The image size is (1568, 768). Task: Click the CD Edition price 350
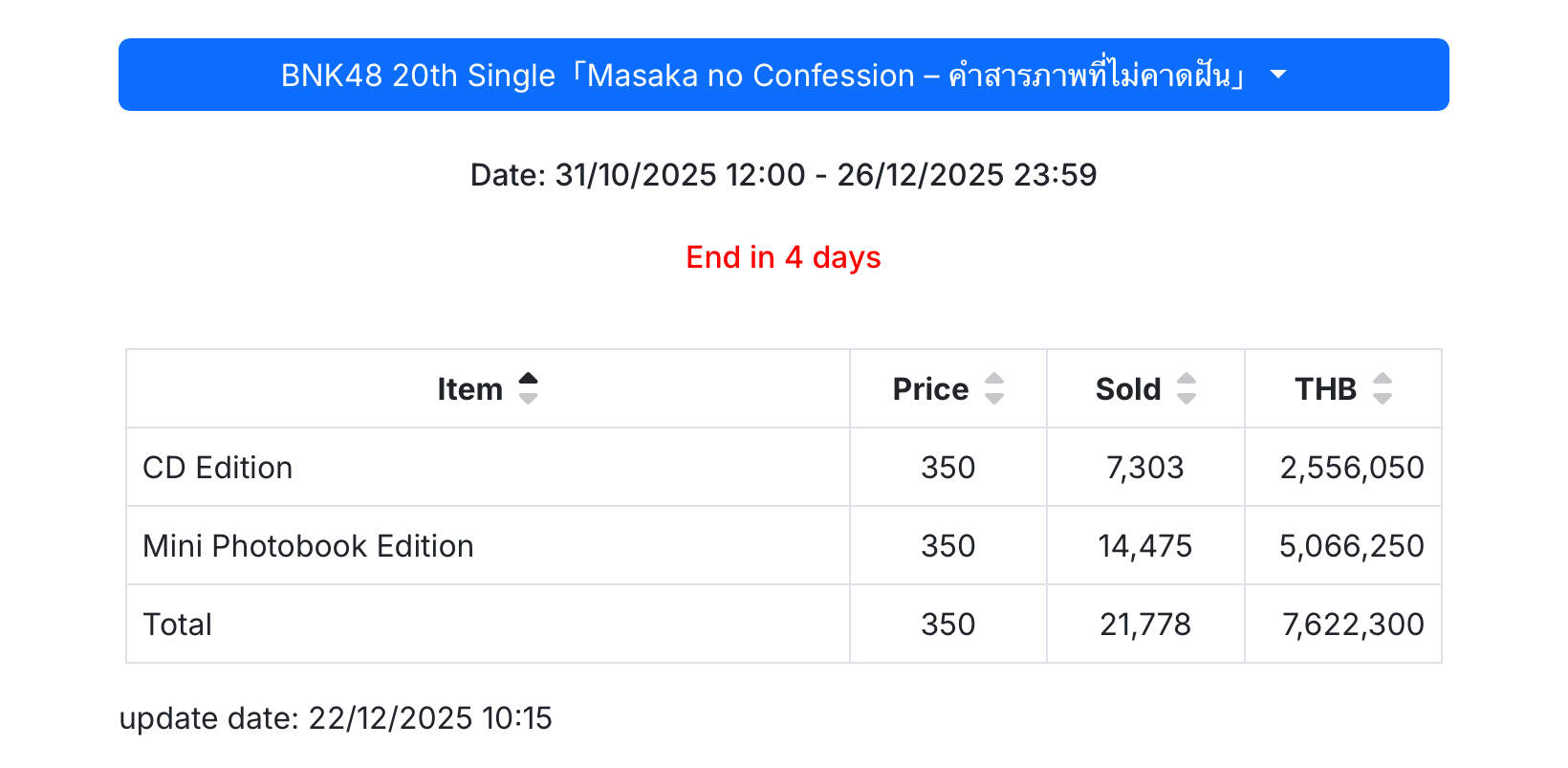tap(947, 468)
